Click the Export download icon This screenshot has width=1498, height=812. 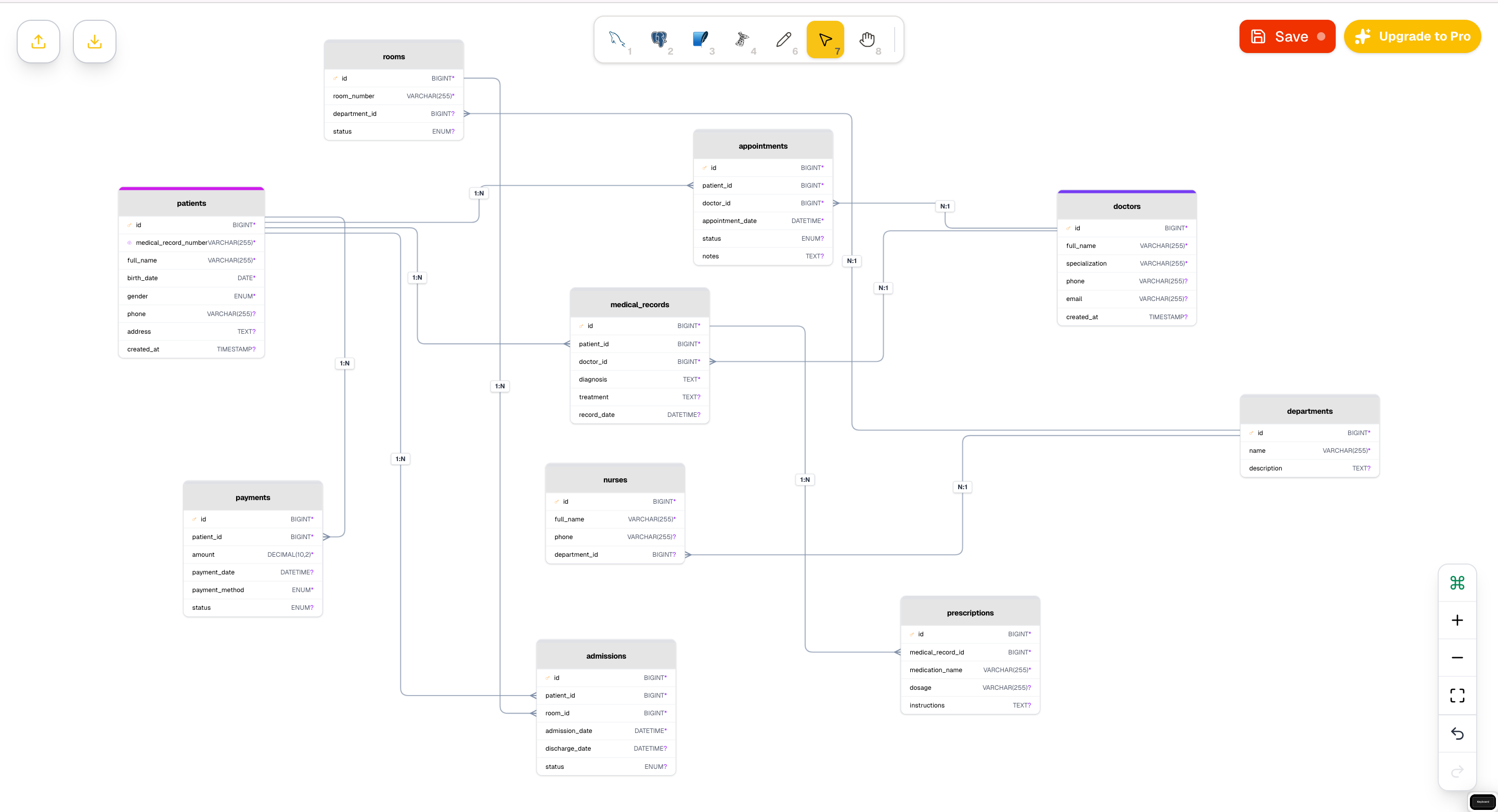94,41
